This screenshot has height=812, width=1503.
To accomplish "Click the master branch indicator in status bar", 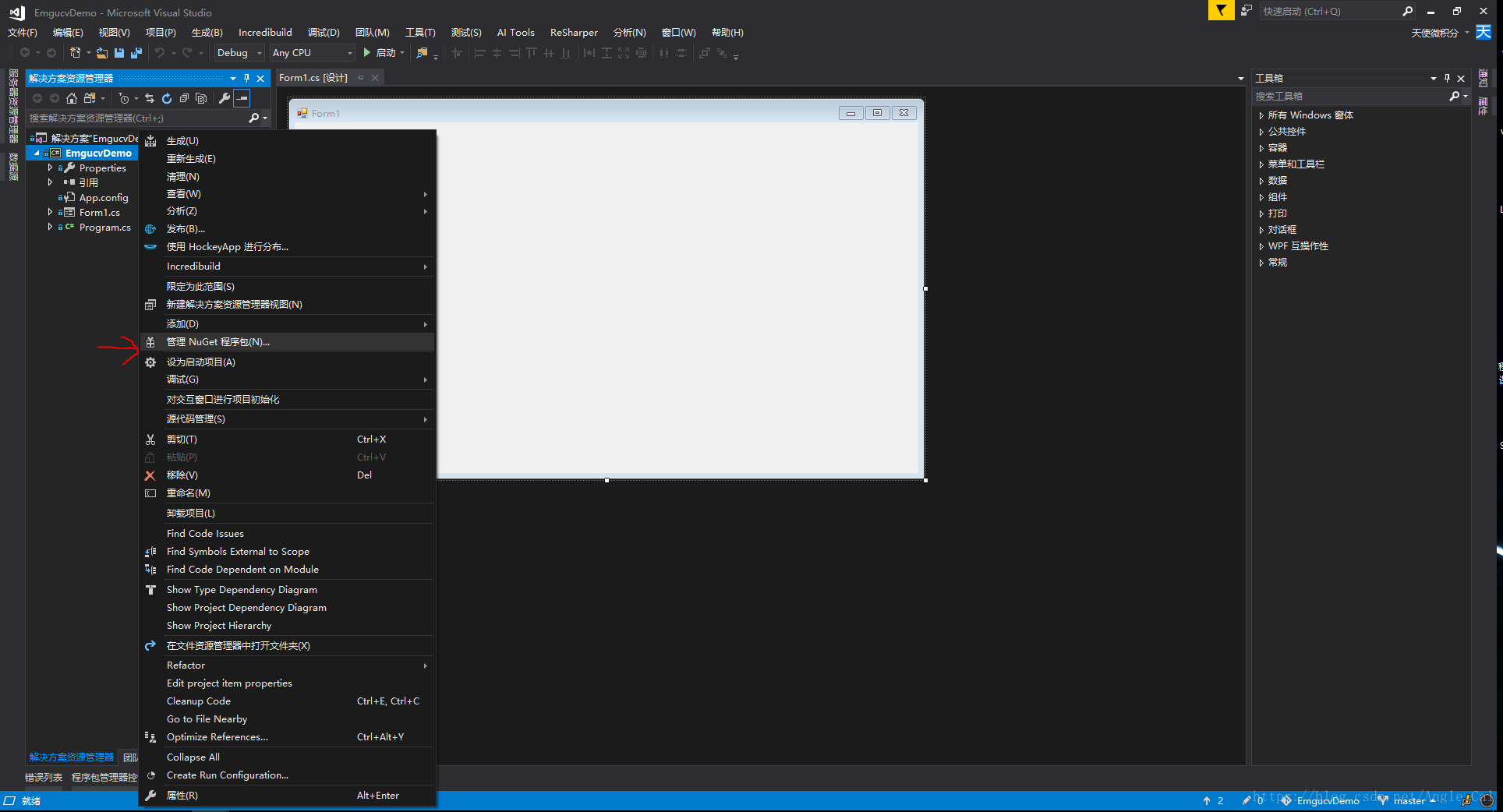I will coord(1409,801).
